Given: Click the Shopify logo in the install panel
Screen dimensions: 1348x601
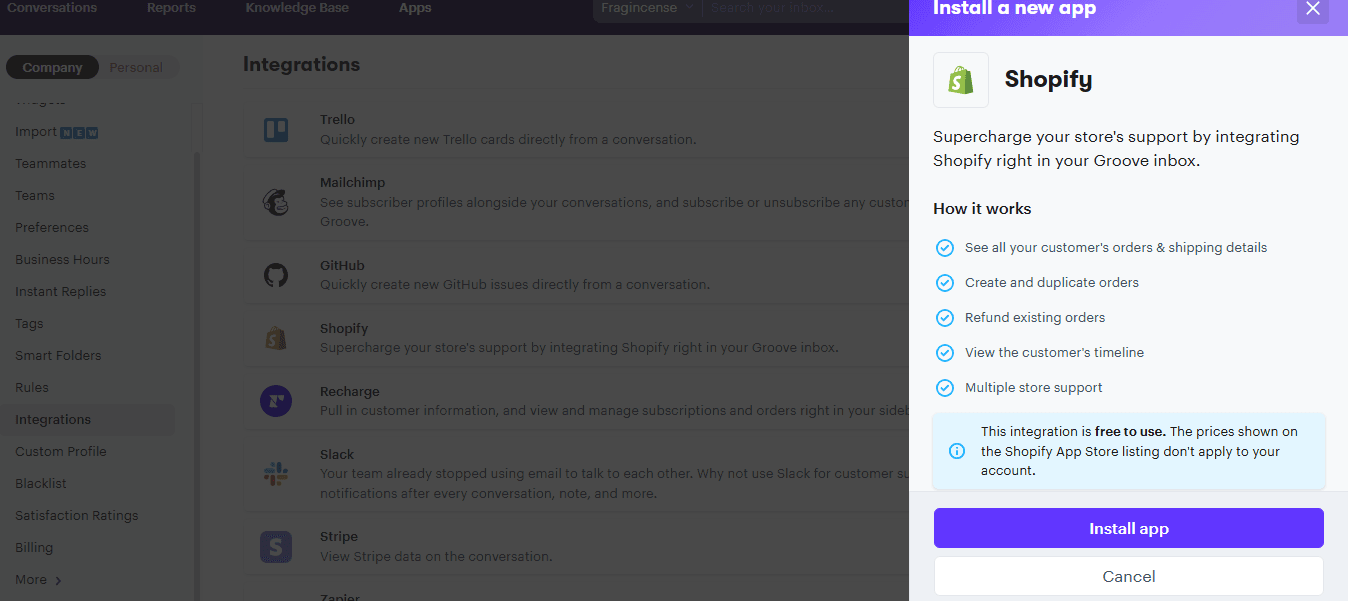Looking at the screenshot, I should [x=960, y=79].
